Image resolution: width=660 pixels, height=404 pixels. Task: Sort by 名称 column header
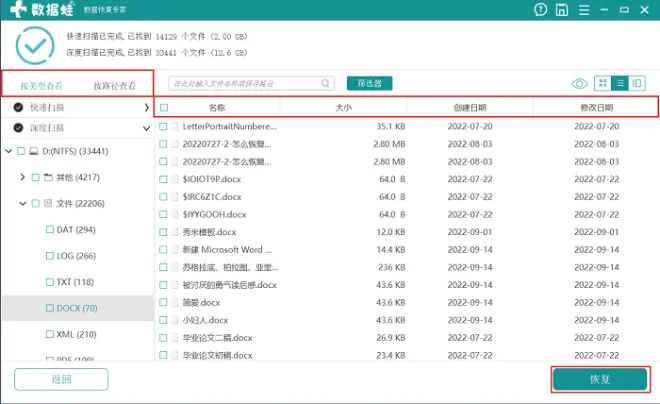217,108
